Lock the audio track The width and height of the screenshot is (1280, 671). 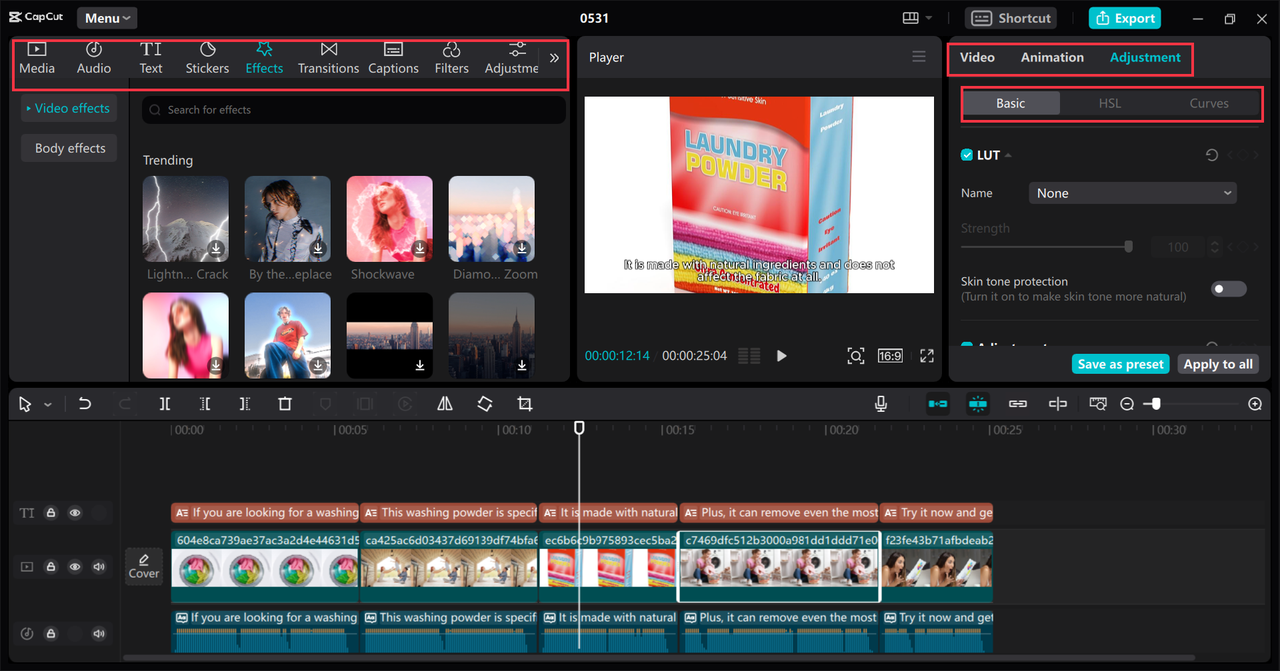(x=50, y=634)
